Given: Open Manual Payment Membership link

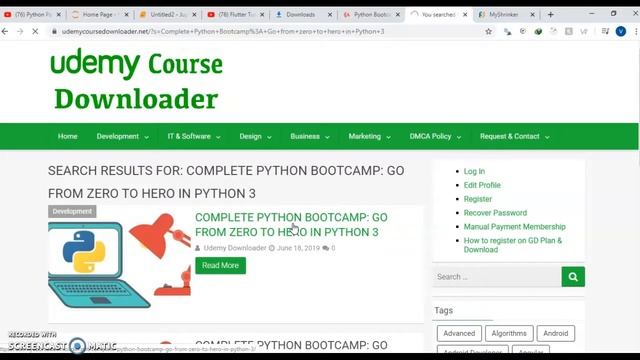Looking at the screenshot, I should (514, 227).
